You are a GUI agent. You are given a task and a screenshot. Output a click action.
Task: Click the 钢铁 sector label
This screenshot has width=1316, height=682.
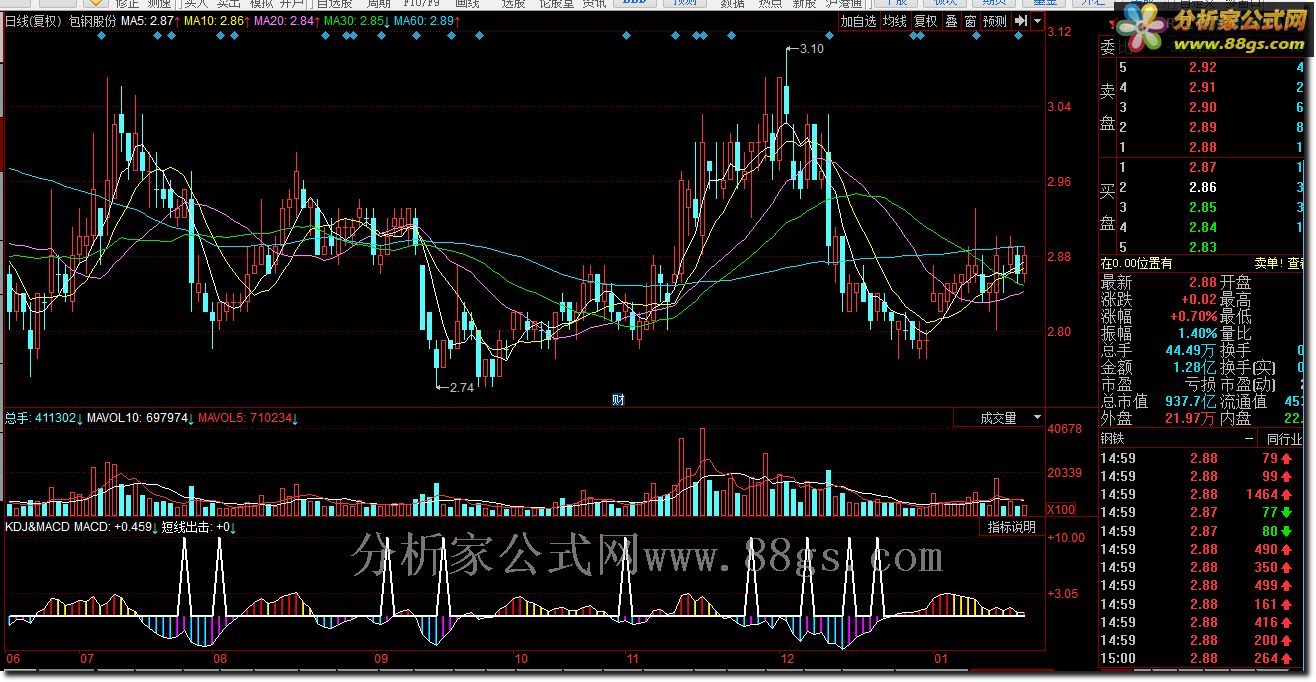point(1113,439)
